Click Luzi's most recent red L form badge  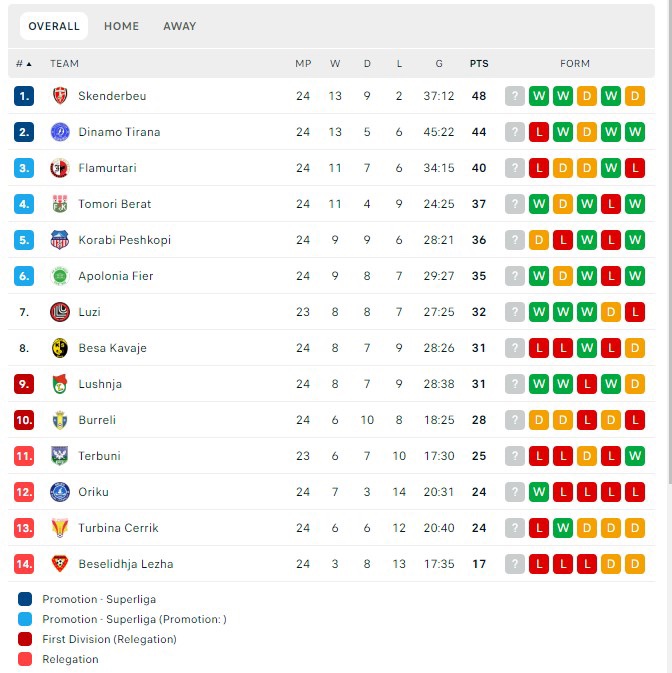[x=635, y=312]
